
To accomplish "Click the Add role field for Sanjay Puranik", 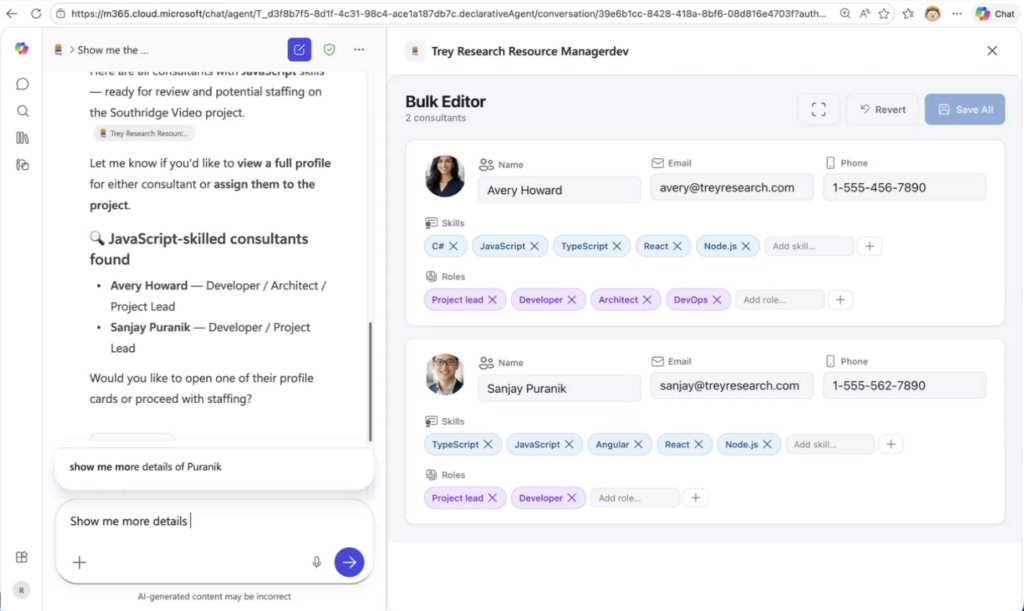I will (635, 498).
